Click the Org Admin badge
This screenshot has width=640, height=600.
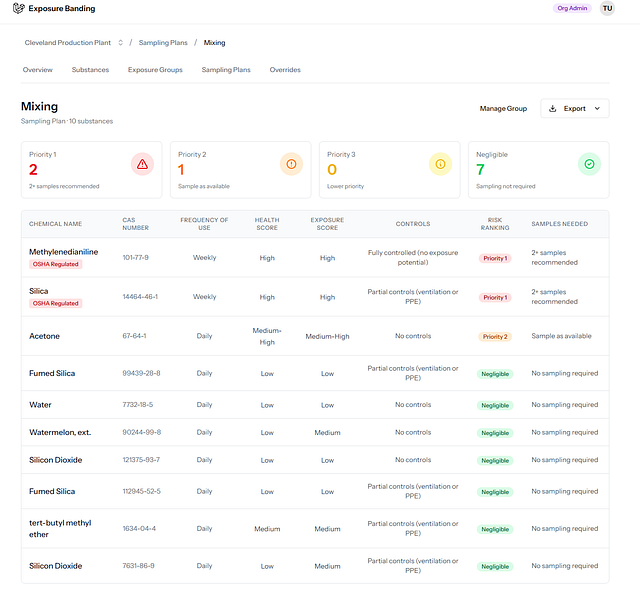click(572, 8)
